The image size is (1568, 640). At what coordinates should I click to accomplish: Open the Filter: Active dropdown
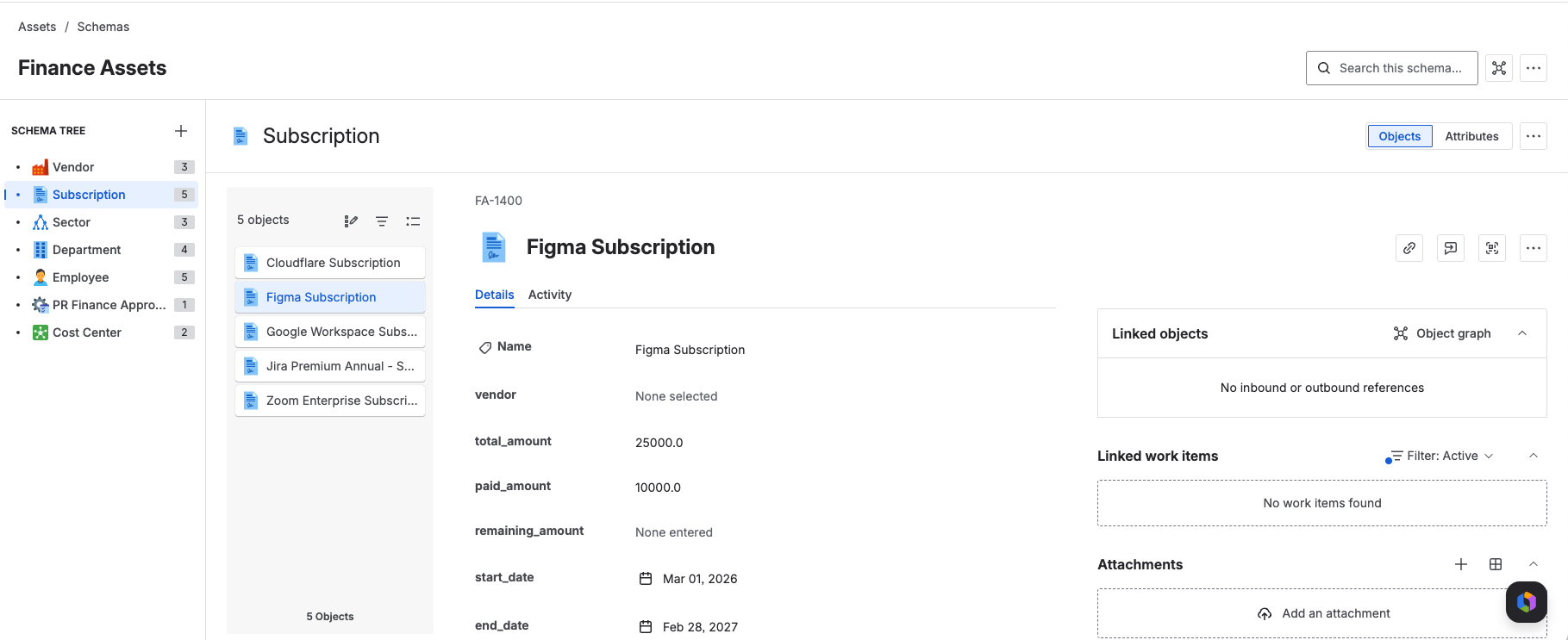tap(1440, 456)
